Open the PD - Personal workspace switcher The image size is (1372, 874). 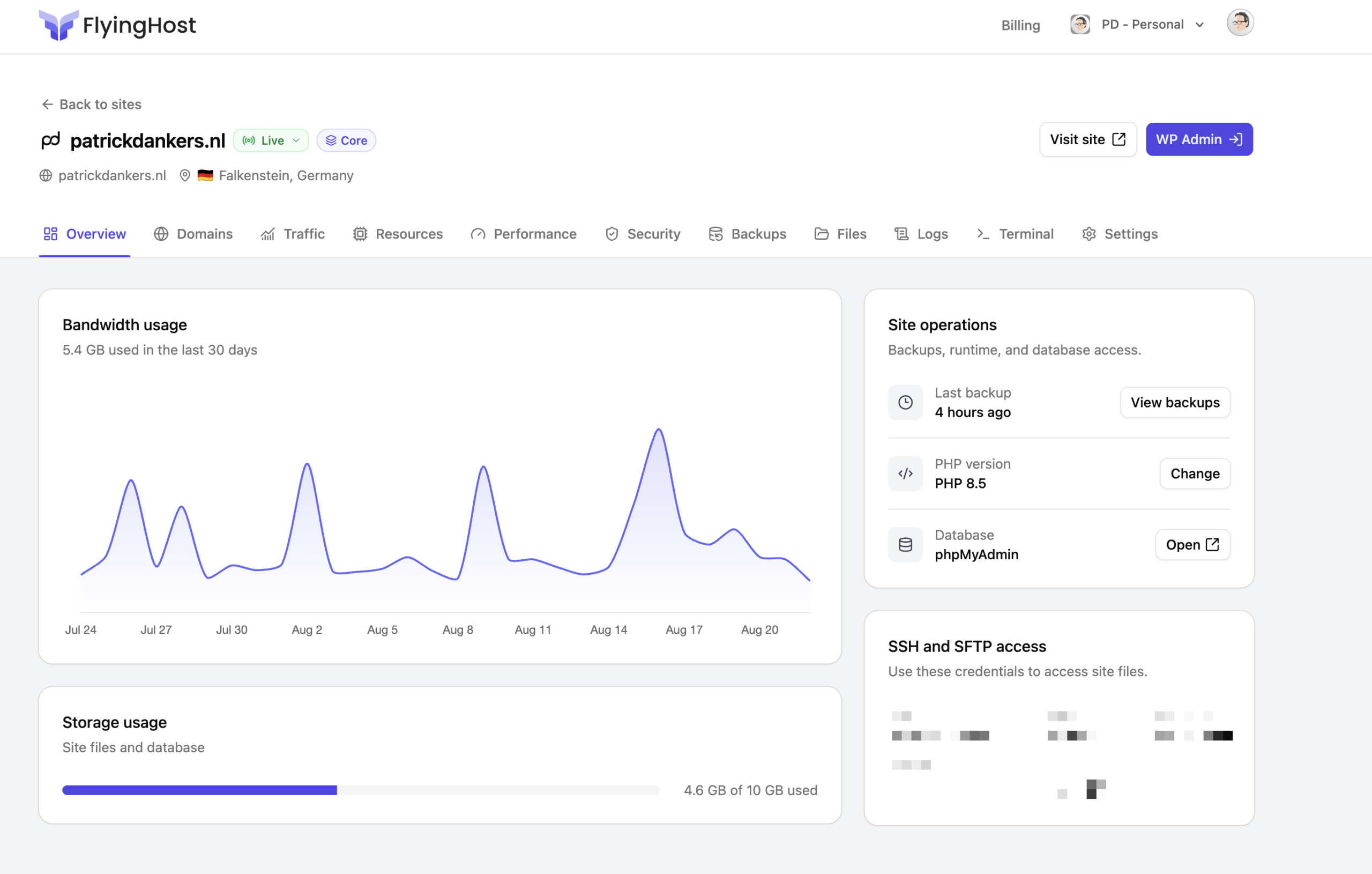[1138, 25]
